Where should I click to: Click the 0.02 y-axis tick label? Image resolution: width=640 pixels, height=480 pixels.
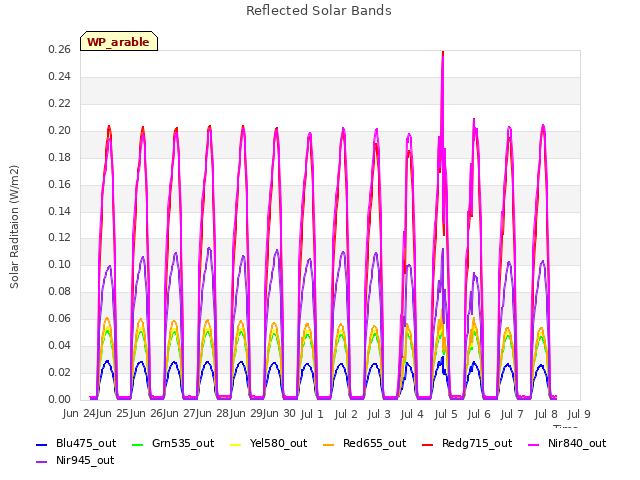[x=59, y=372]
